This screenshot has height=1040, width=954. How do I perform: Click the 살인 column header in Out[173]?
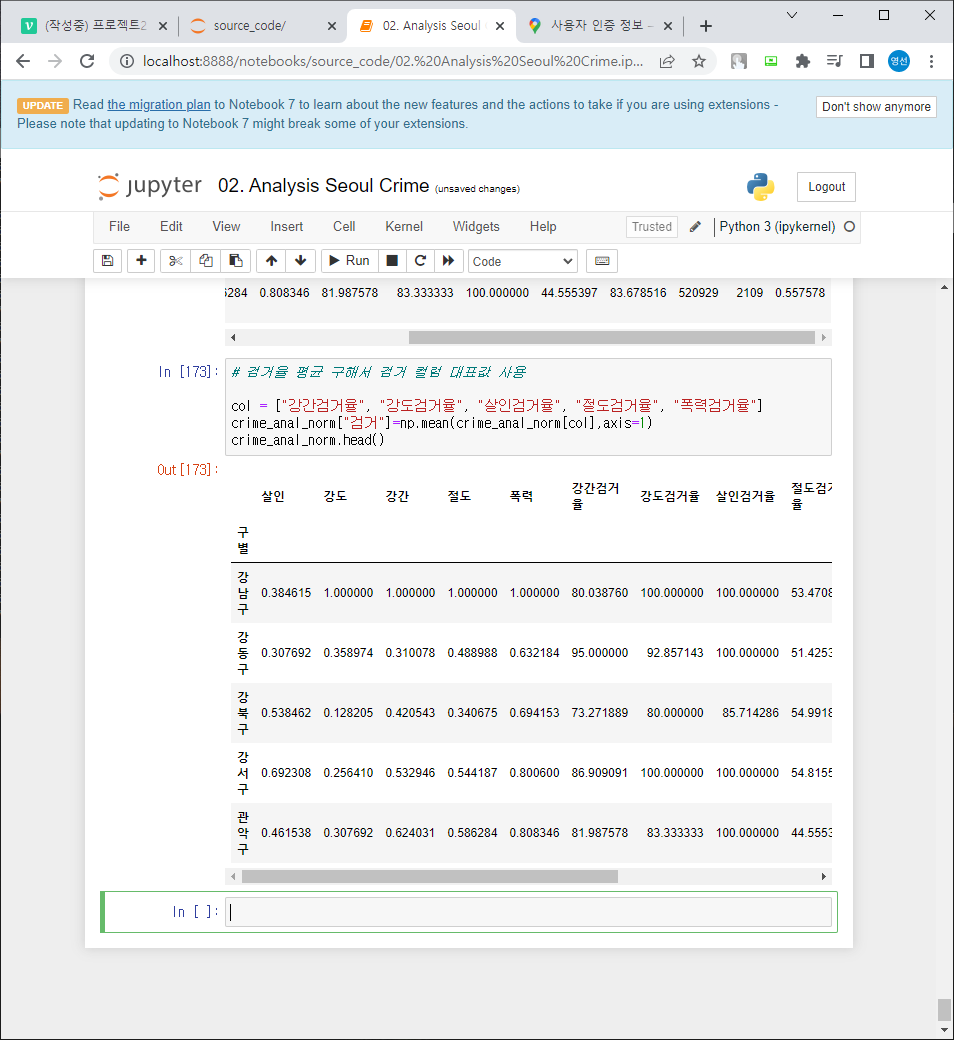click(x=273, y=496)
